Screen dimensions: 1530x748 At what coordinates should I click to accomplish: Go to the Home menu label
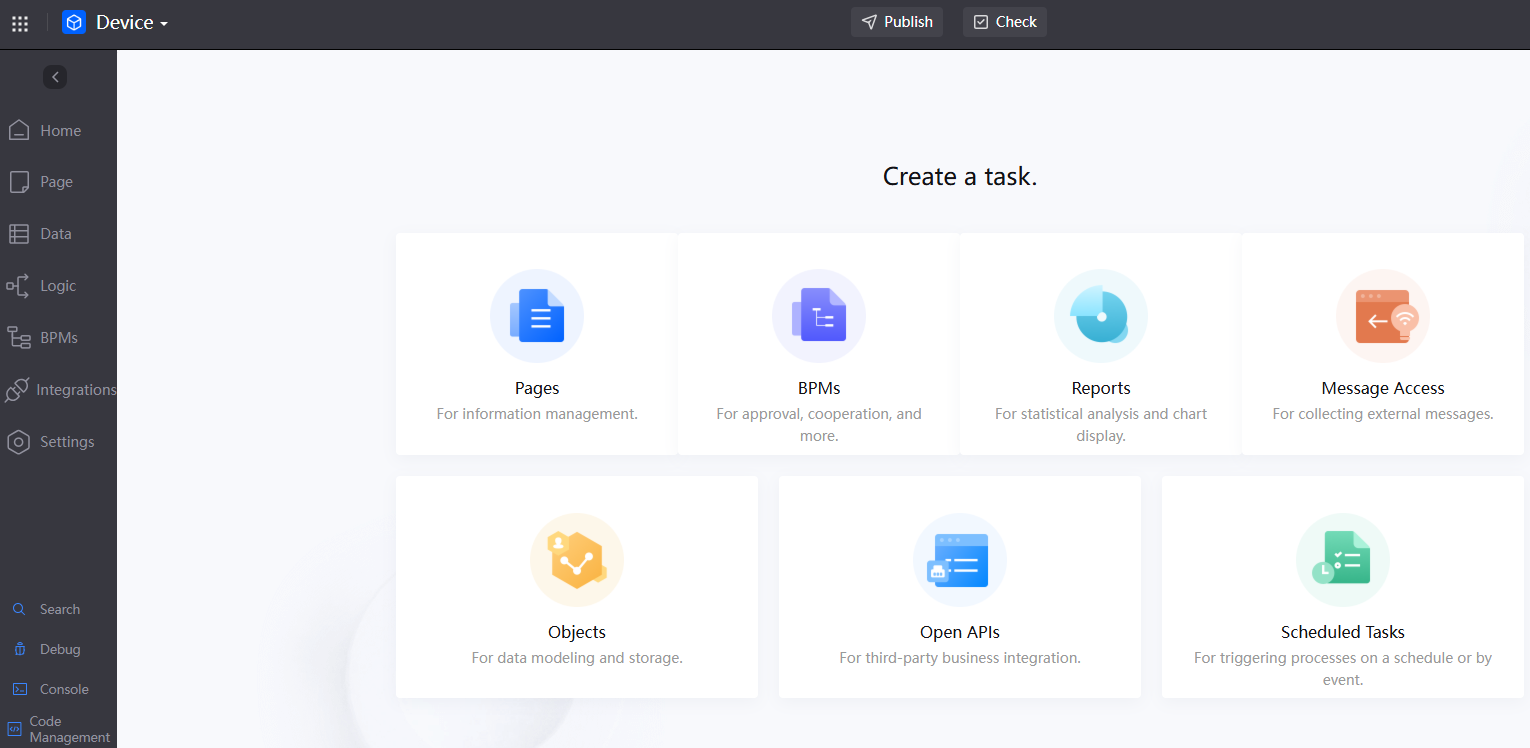pyautogui.click(x=61, y=131)
